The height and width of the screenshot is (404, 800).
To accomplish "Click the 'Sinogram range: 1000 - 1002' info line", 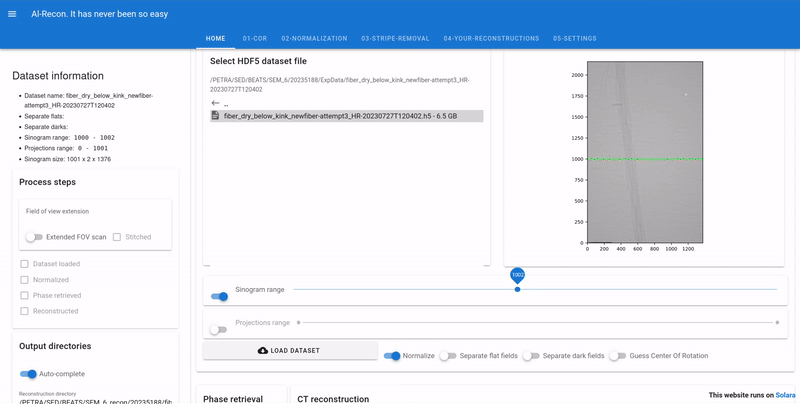I will click(x=69, y=138).
